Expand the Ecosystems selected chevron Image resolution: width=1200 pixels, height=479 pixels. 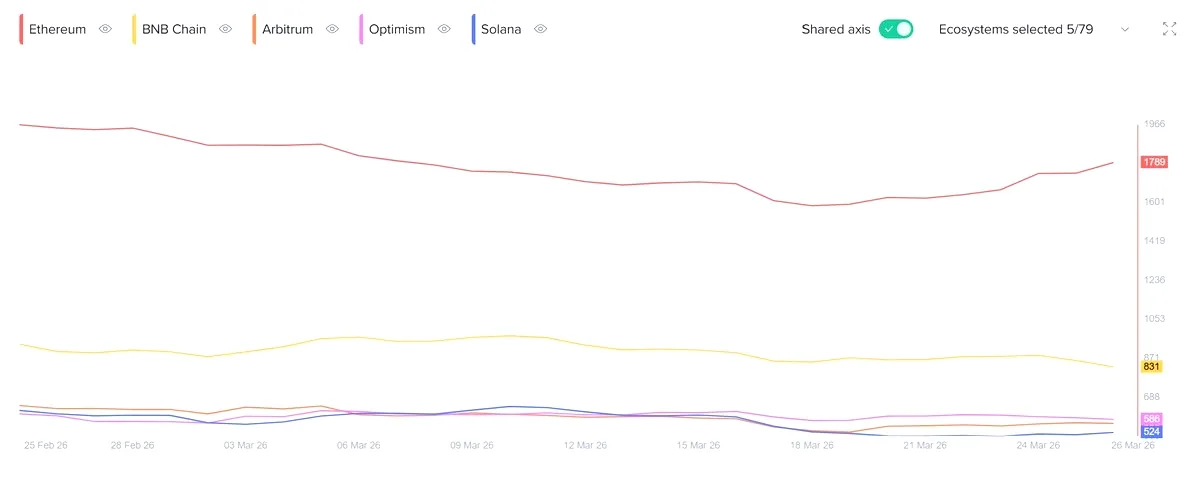coord(1125,29)
